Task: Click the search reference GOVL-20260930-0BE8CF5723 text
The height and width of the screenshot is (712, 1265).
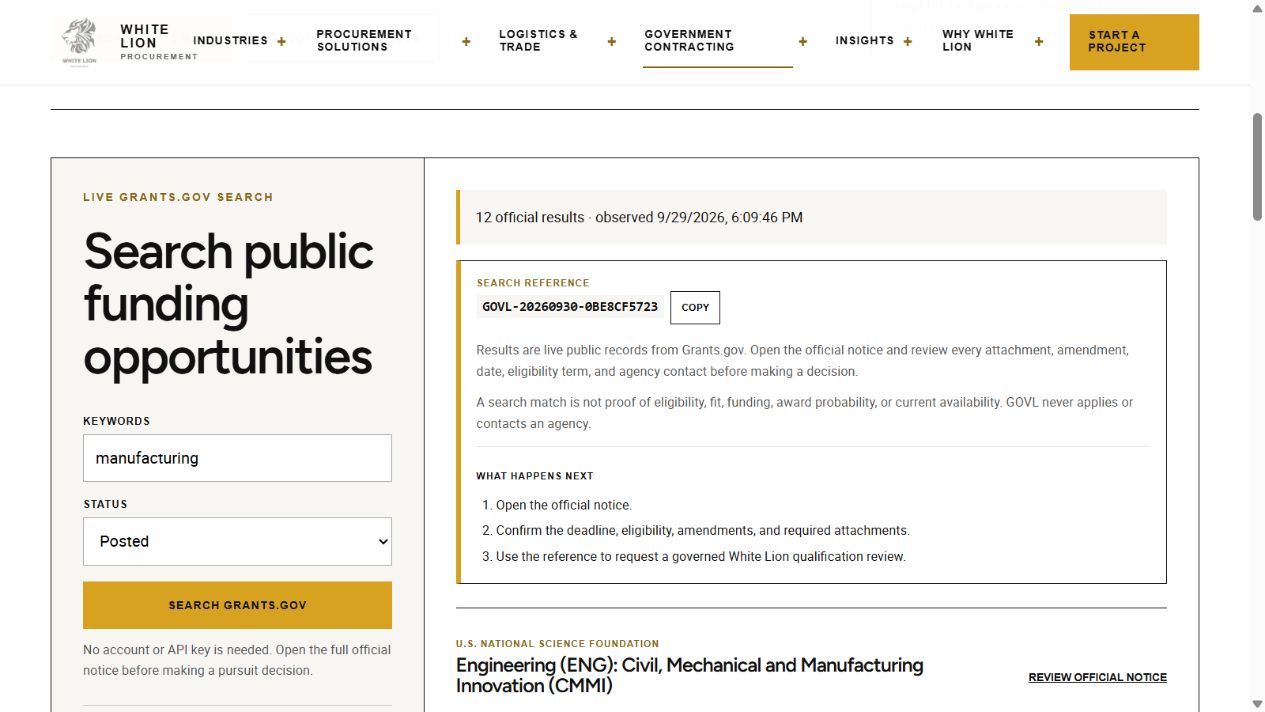Action: [570, 307]
